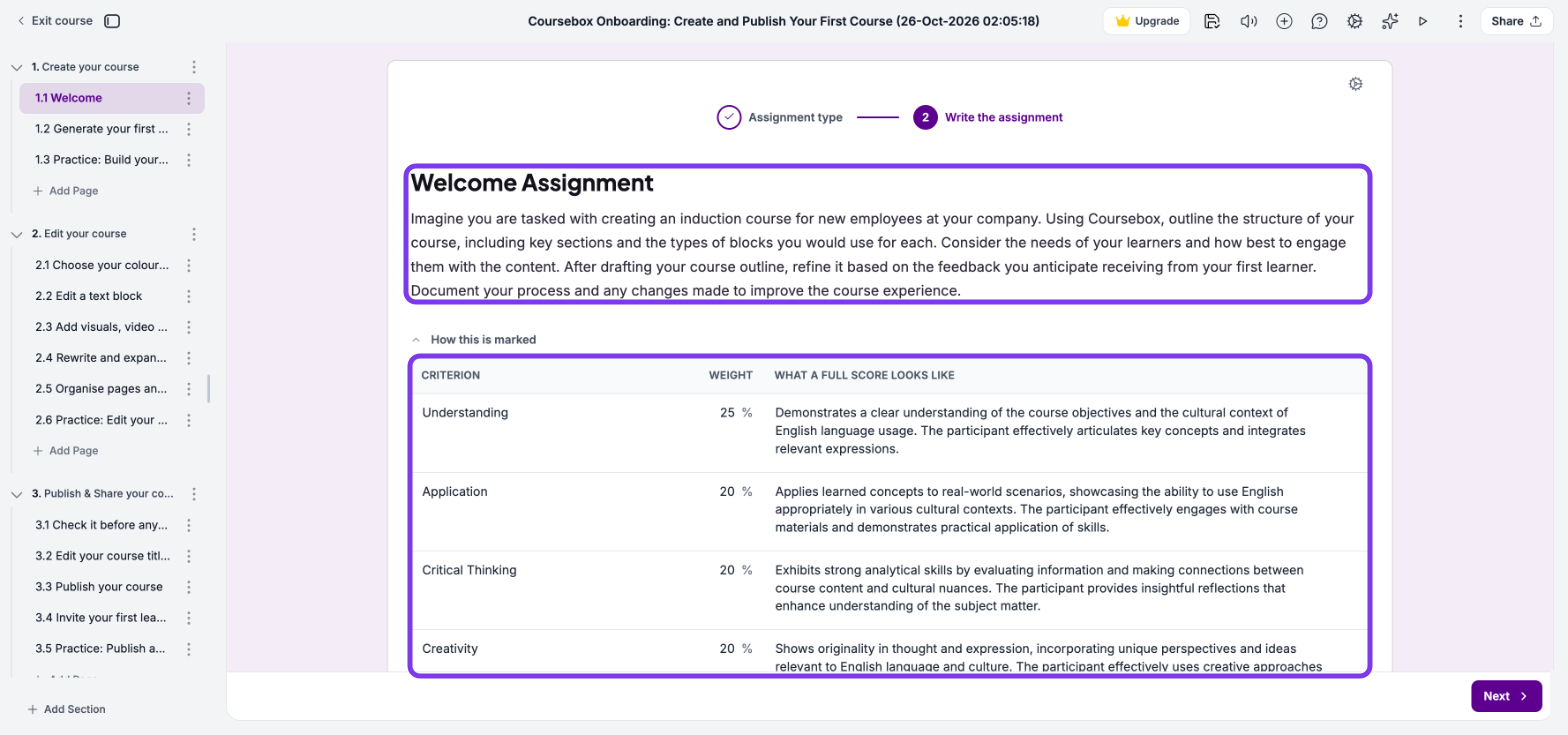Click the Share button
This screenshot has width=1568, height=735.
point(1516,21)
